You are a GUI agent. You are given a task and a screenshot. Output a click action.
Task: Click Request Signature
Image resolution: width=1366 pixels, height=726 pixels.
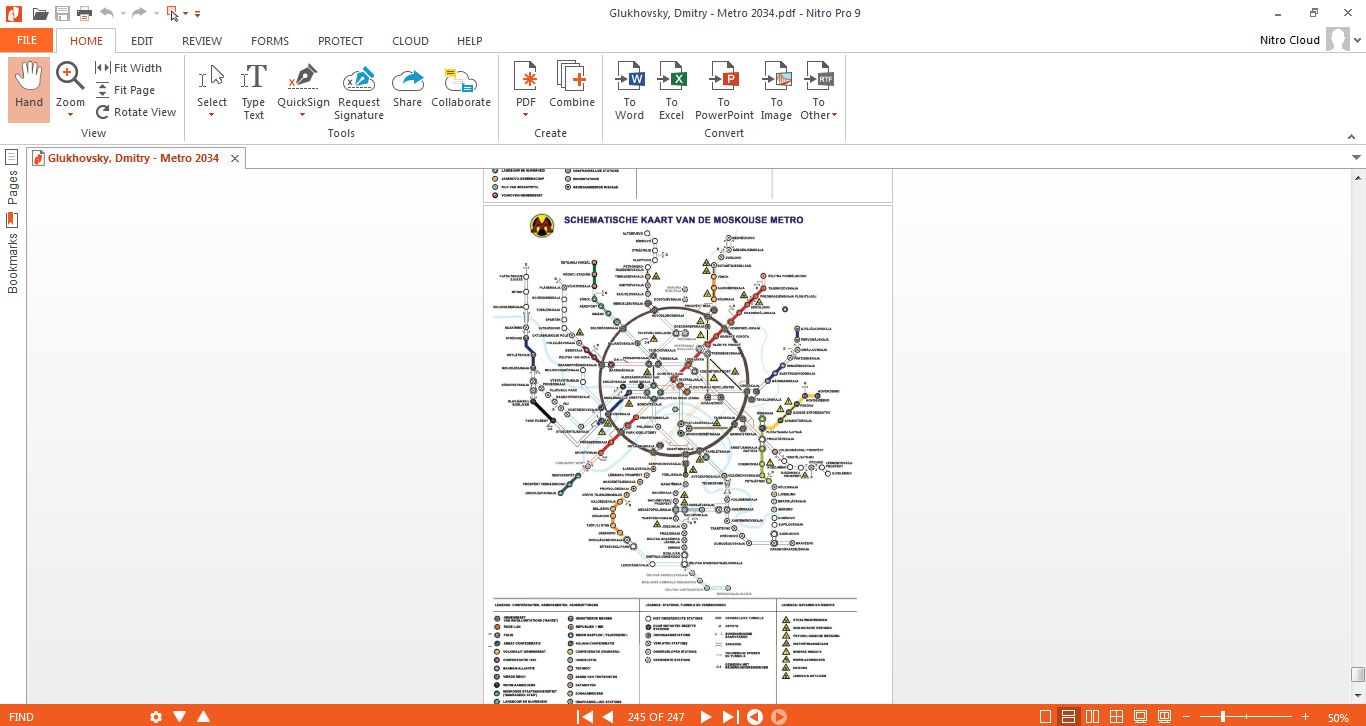(359, 91)
